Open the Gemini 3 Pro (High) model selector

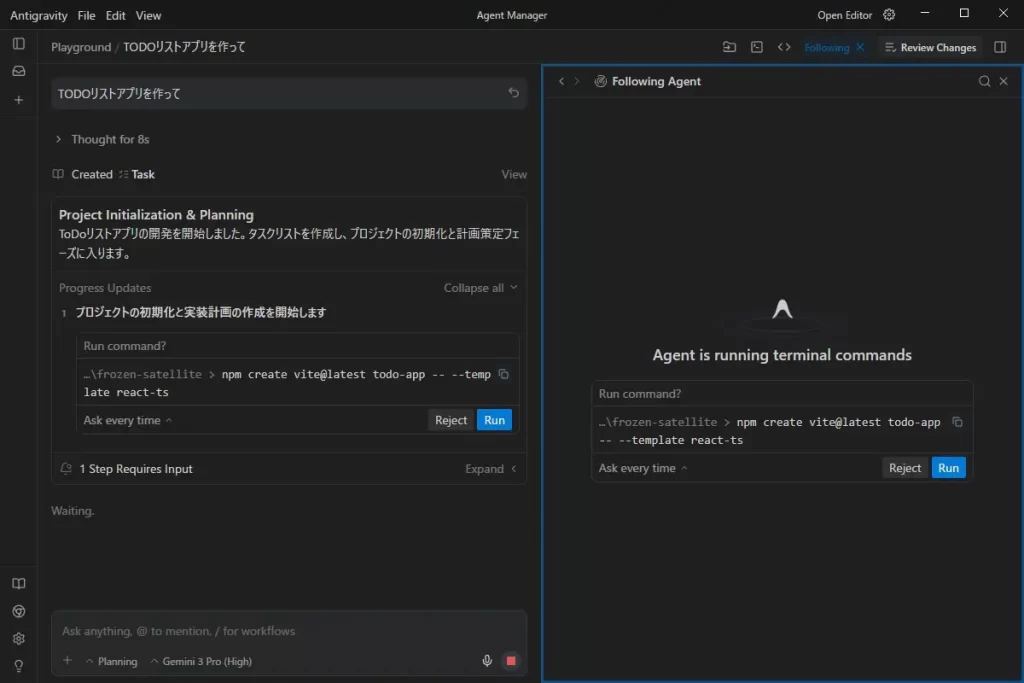pos(201,661)
